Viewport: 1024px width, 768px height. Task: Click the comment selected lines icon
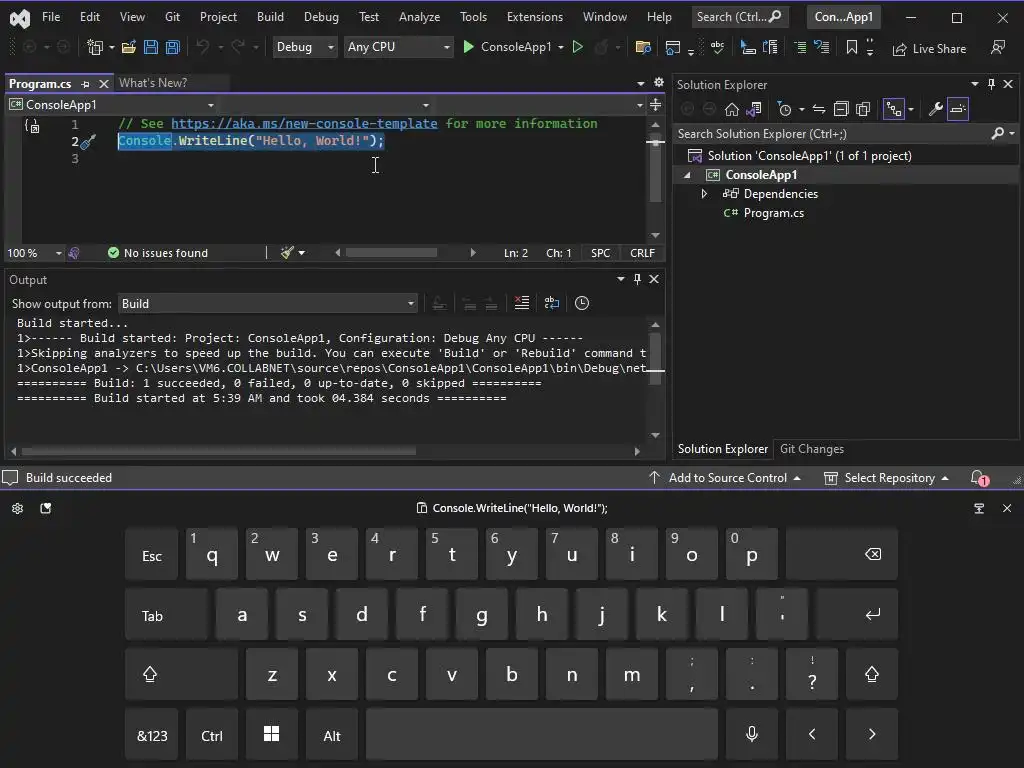click(800, 47)
